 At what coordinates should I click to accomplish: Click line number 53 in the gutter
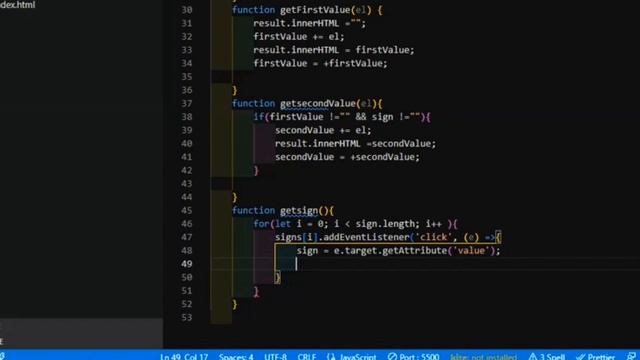[187, 317]
